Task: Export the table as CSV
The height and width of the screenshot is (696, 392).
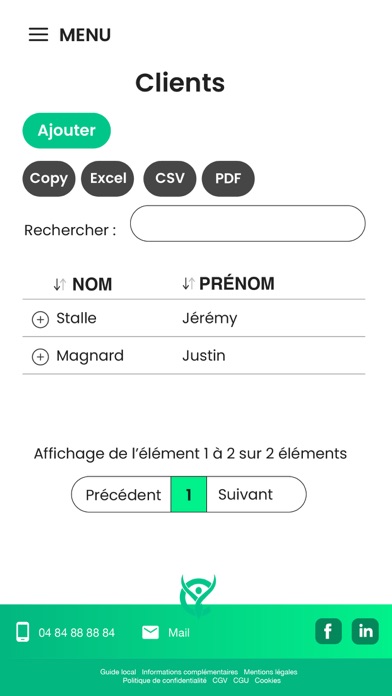Action: pos(170,178)
